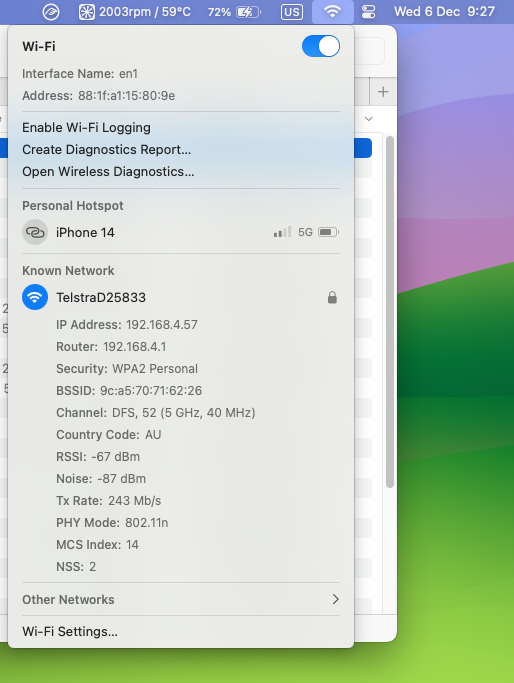Click the Noise -87 dBm line
The image size is (514, 683).
101,479
